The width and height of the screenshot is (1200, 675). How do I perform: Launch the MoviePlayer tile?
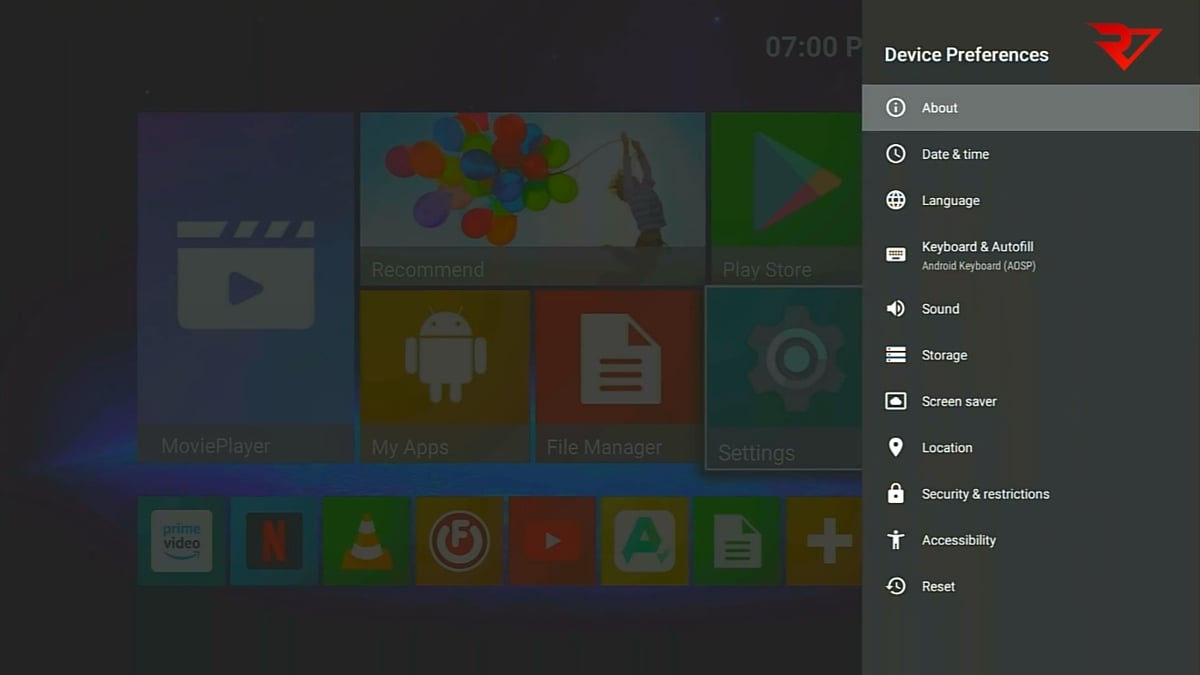246,288
